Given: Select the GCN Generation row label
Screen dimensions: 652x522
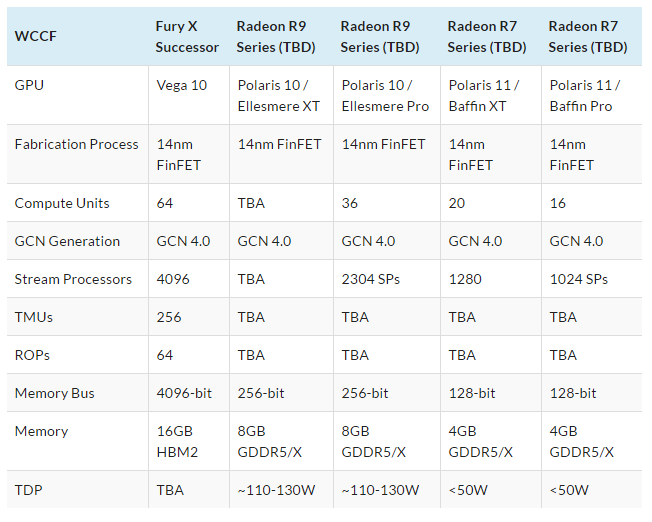Looking at the screenshot, I should pyautogui.click(x=68, y=242).
